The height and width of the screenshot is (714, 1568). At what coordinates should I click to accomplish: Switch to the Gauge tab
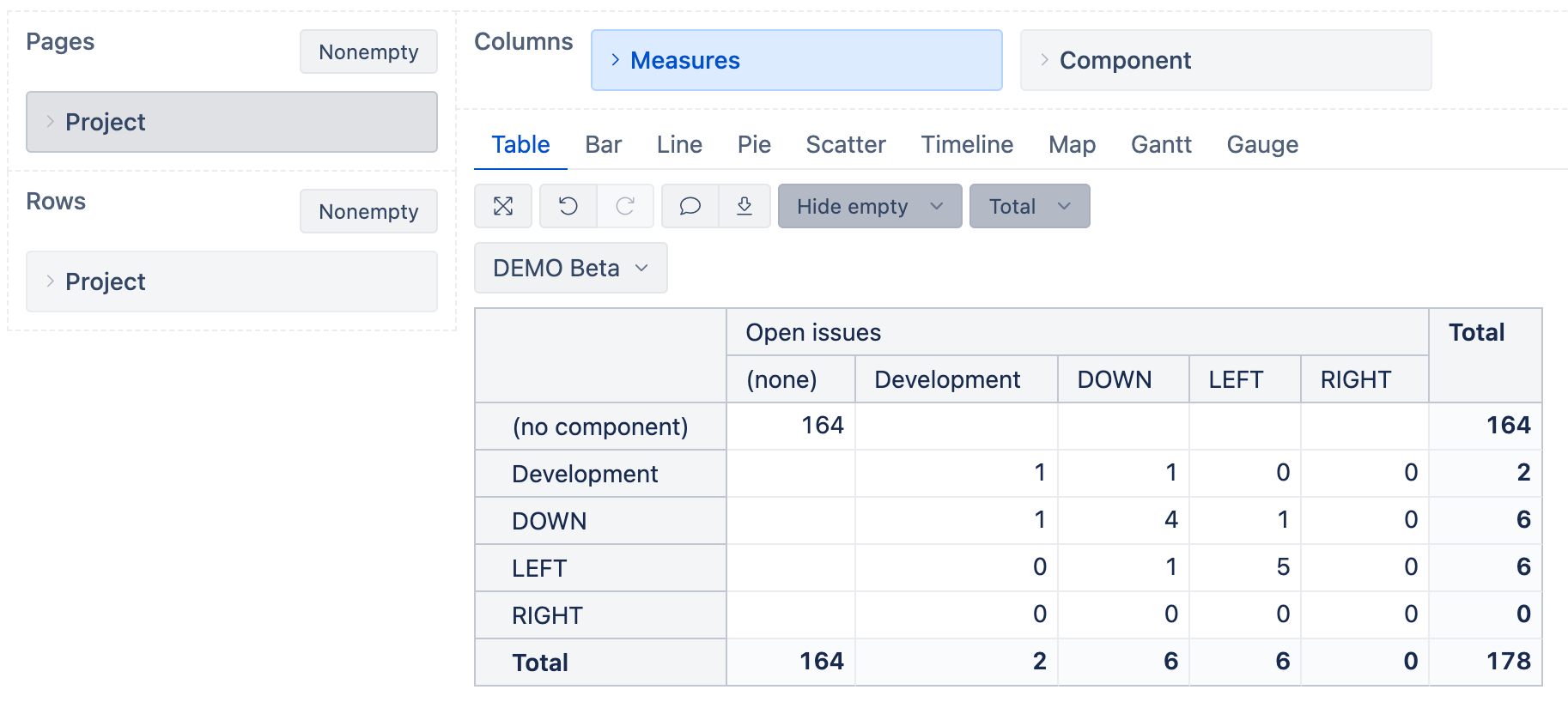coord(1262,144)
